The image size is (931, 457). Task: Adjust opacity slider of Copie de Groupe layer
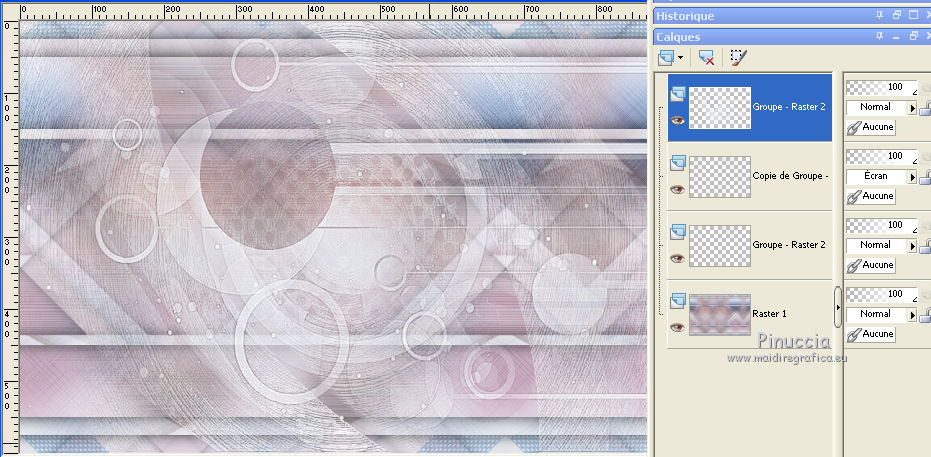881,157
